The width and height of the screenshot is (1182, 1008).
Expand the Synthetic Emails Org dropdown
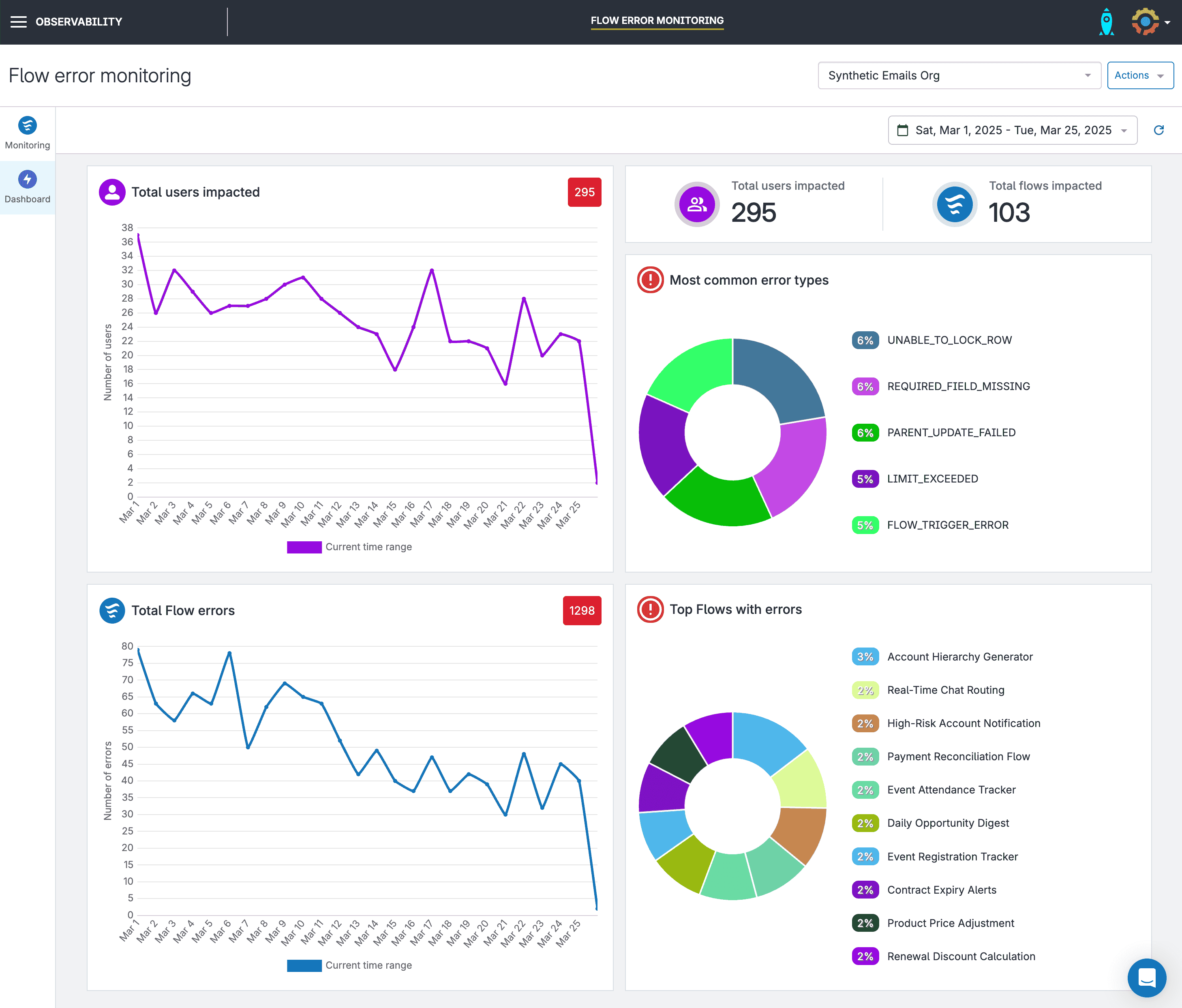tap(959, 75)
